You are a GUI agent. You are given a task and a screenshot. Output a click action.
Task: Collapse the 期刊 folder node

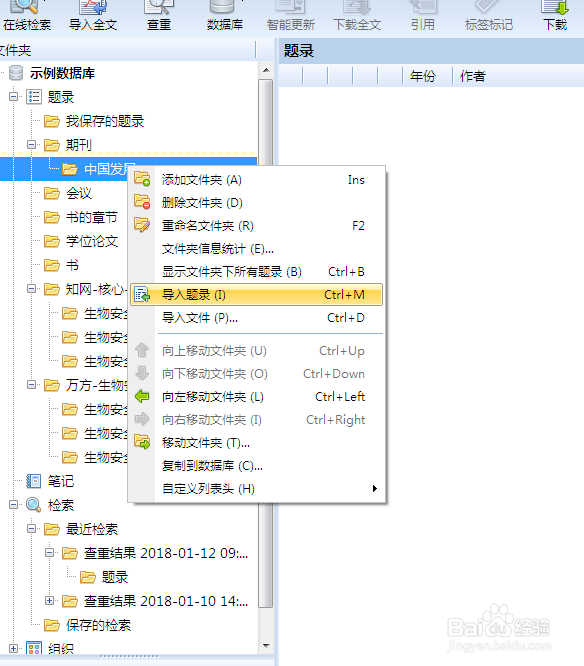click(31, 145)
